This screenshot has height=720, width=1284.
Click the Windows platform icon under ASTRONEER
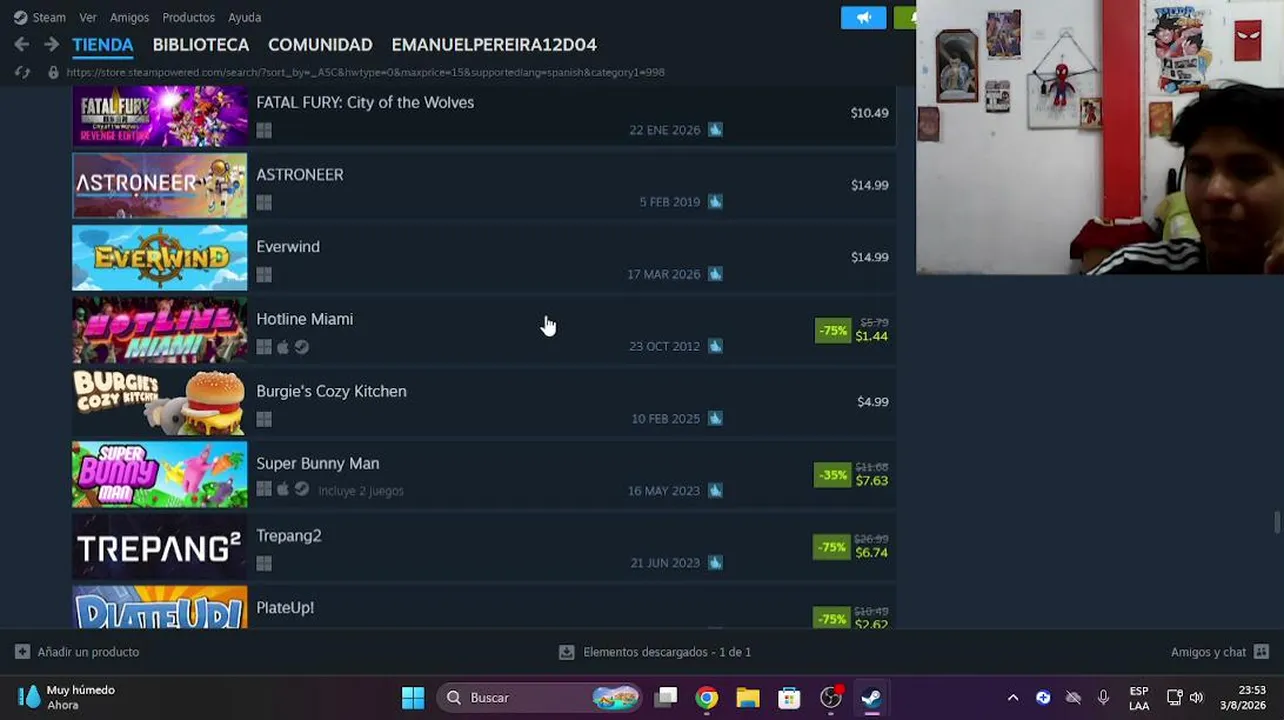point(264,202)
